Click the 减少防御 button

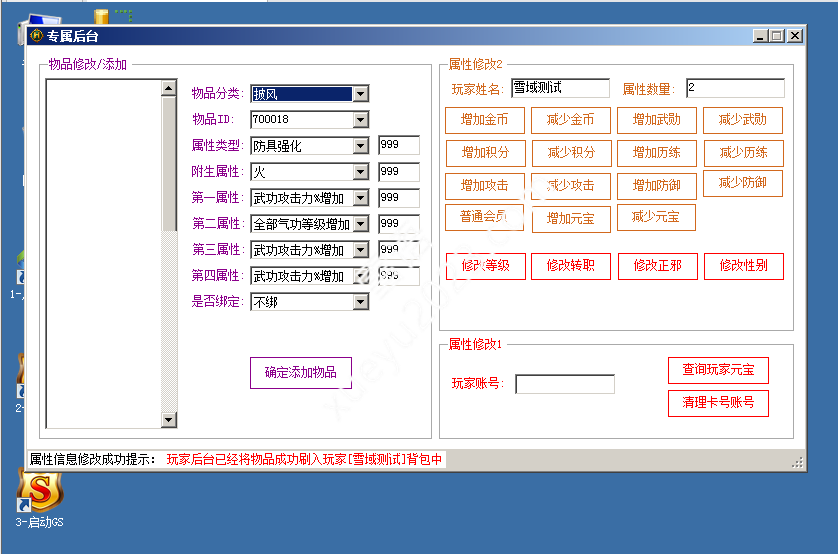(x=743, y=184)
